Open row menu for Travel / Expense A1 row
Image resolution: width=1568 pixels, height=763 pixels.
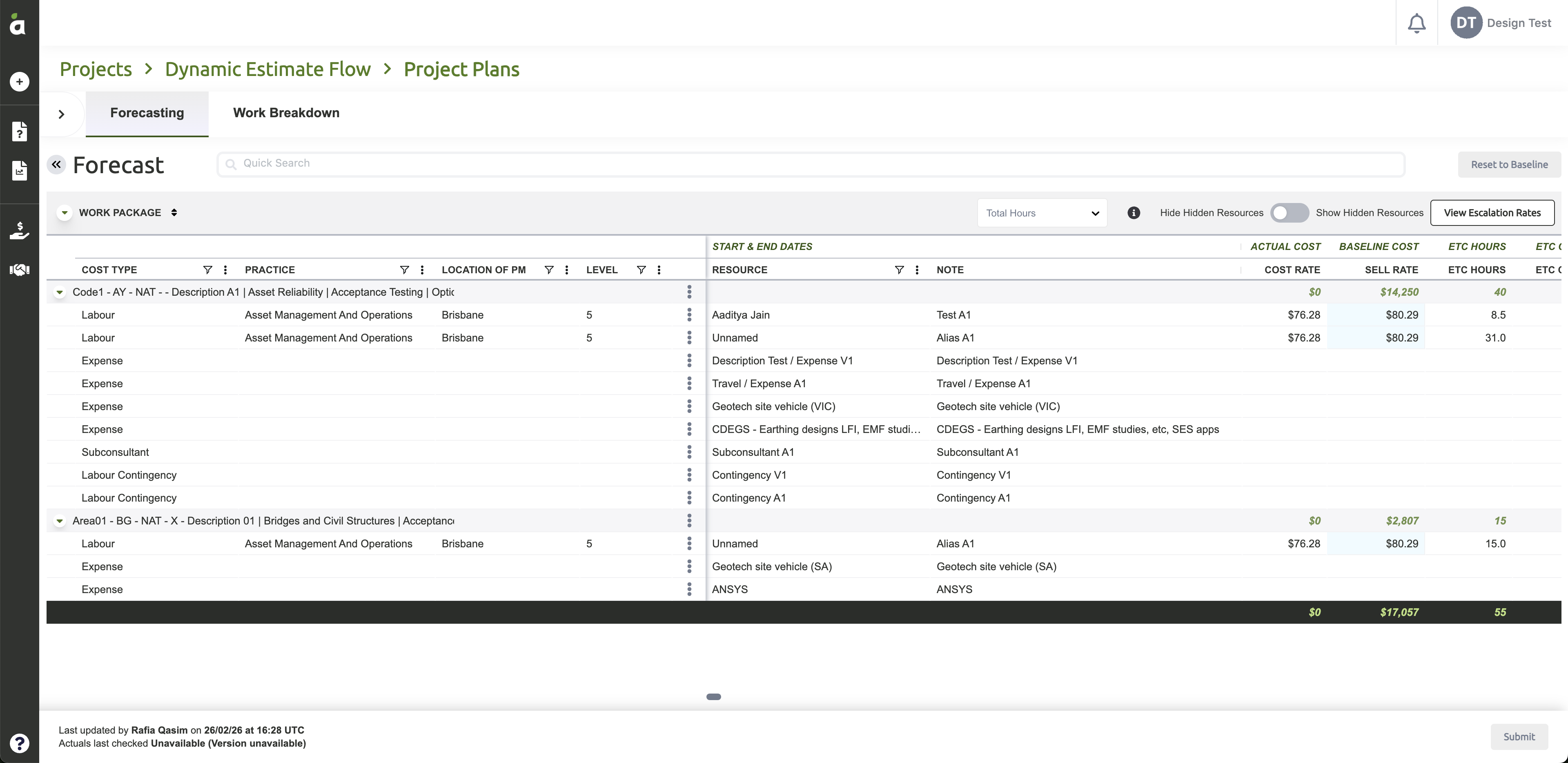click(x=689, y=384)
